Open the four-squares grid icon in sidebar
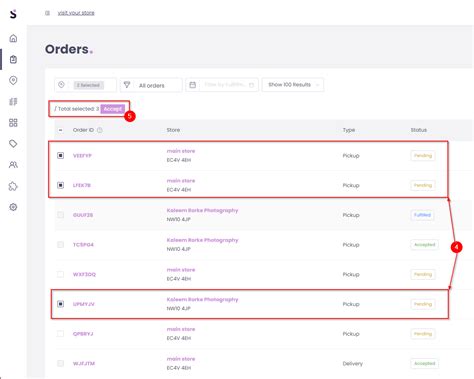The image size is (474, 379). [13, 123]
